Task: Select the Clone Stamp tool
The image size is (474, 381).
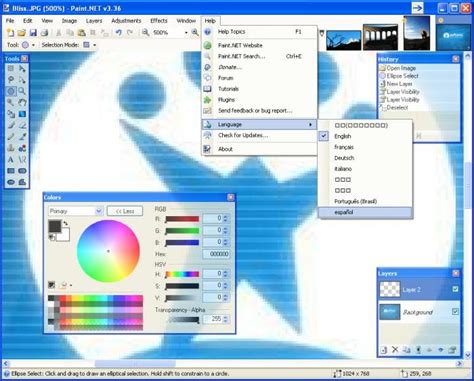Action: (11, 148)
